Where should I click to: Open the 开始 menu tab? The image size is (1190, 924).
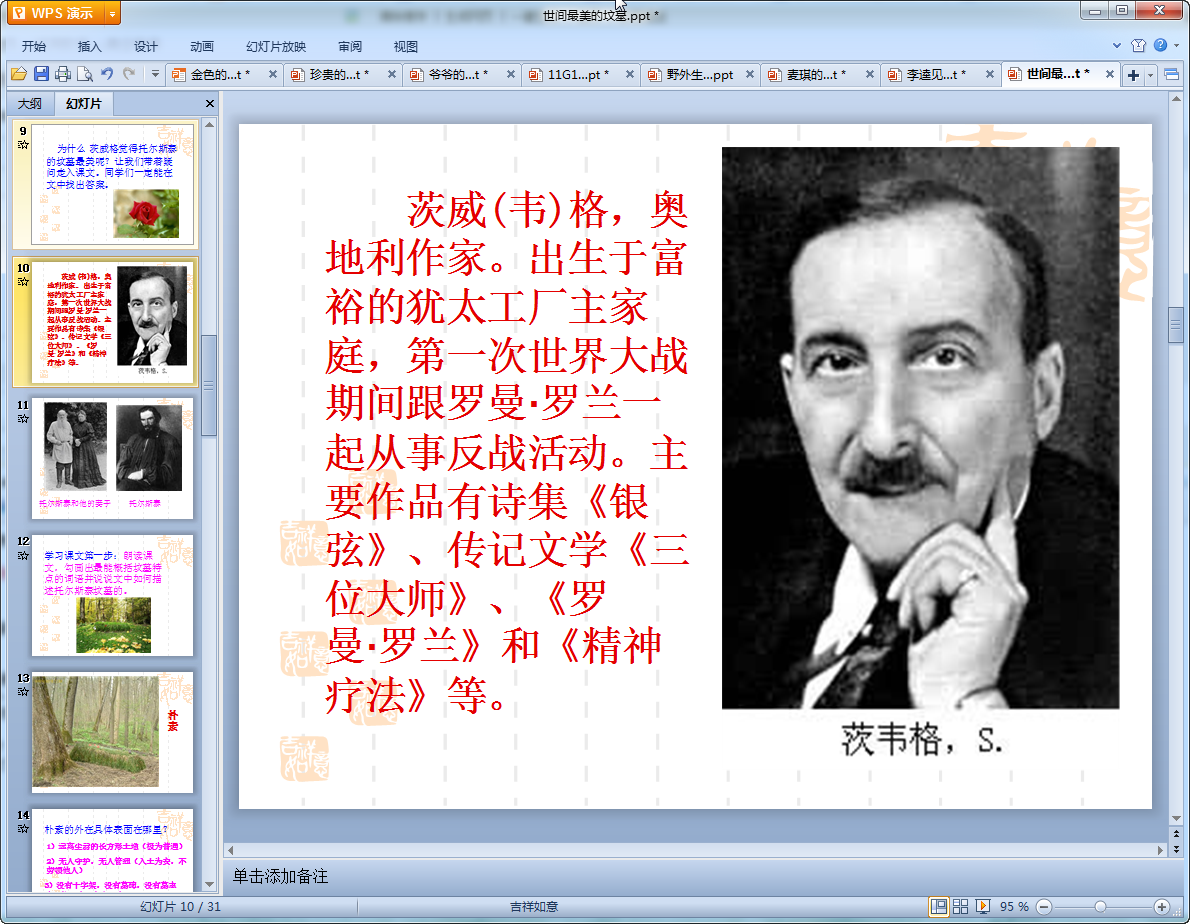pos(34,46)
